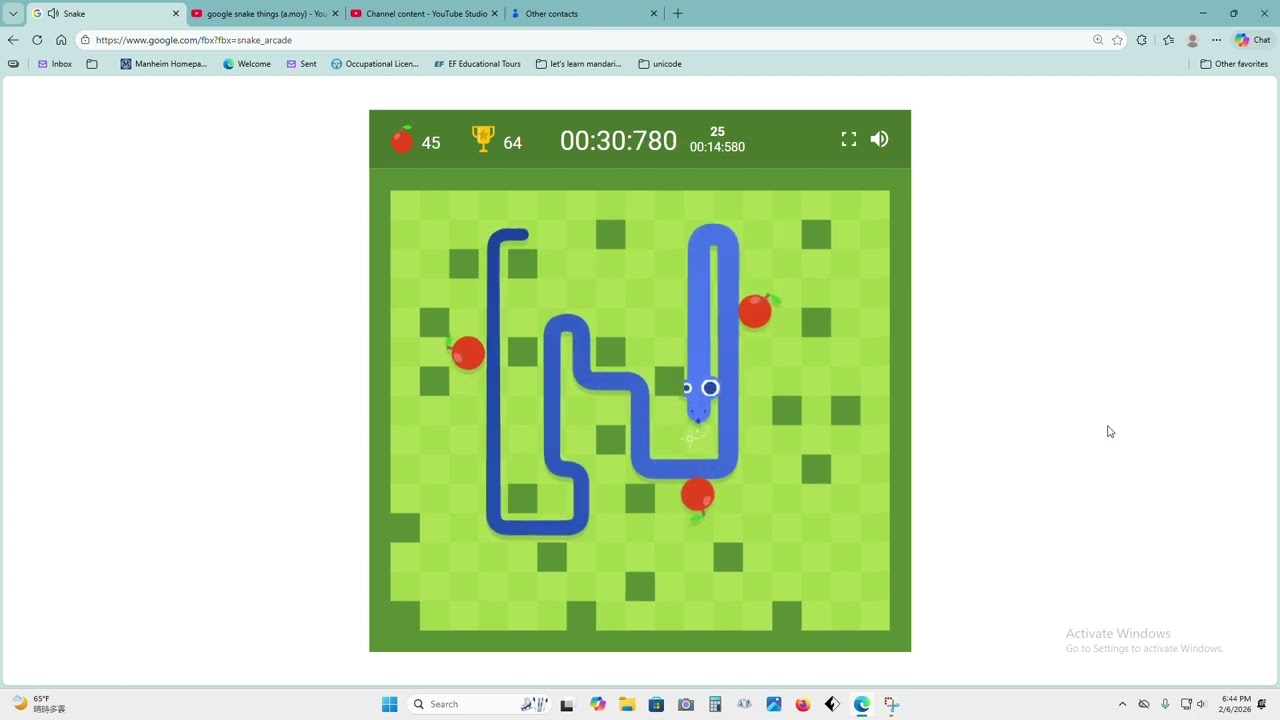Open browser extensions menu
The image size is (1280, 720).
[1142, 40]
